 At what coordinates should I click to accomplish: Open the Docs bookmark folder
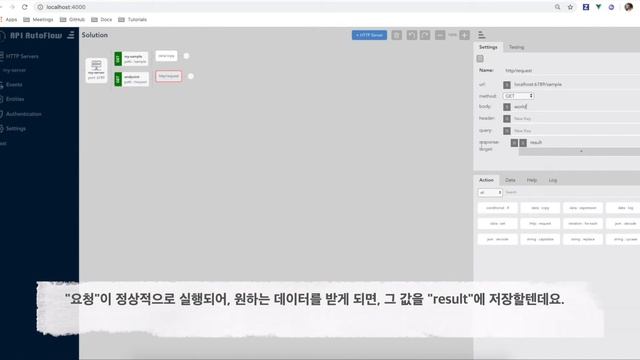tap(102, 20)
